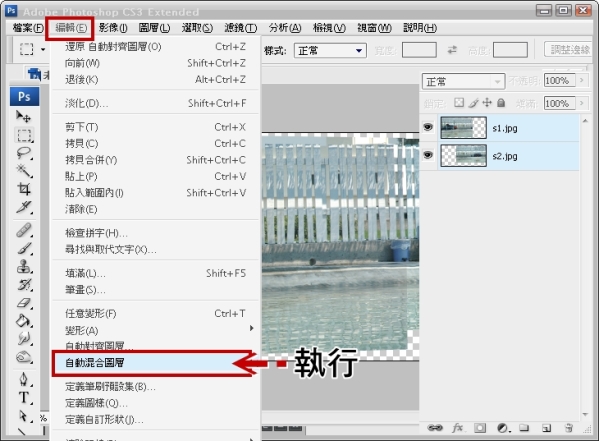Image resolution: width=599 pixels, height=441 pixels.
Task: Select the Clone Stamp tool
Action: 24,266
